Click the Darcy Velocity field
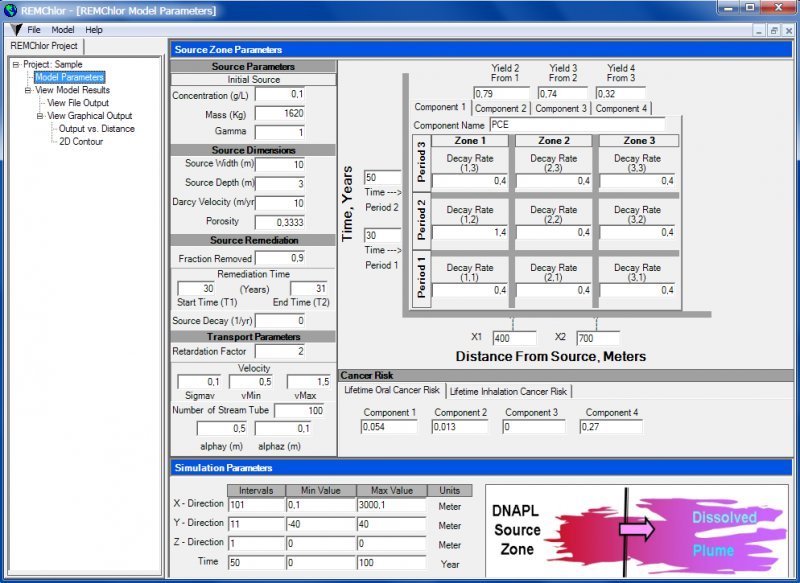 (x=280, y=203)
